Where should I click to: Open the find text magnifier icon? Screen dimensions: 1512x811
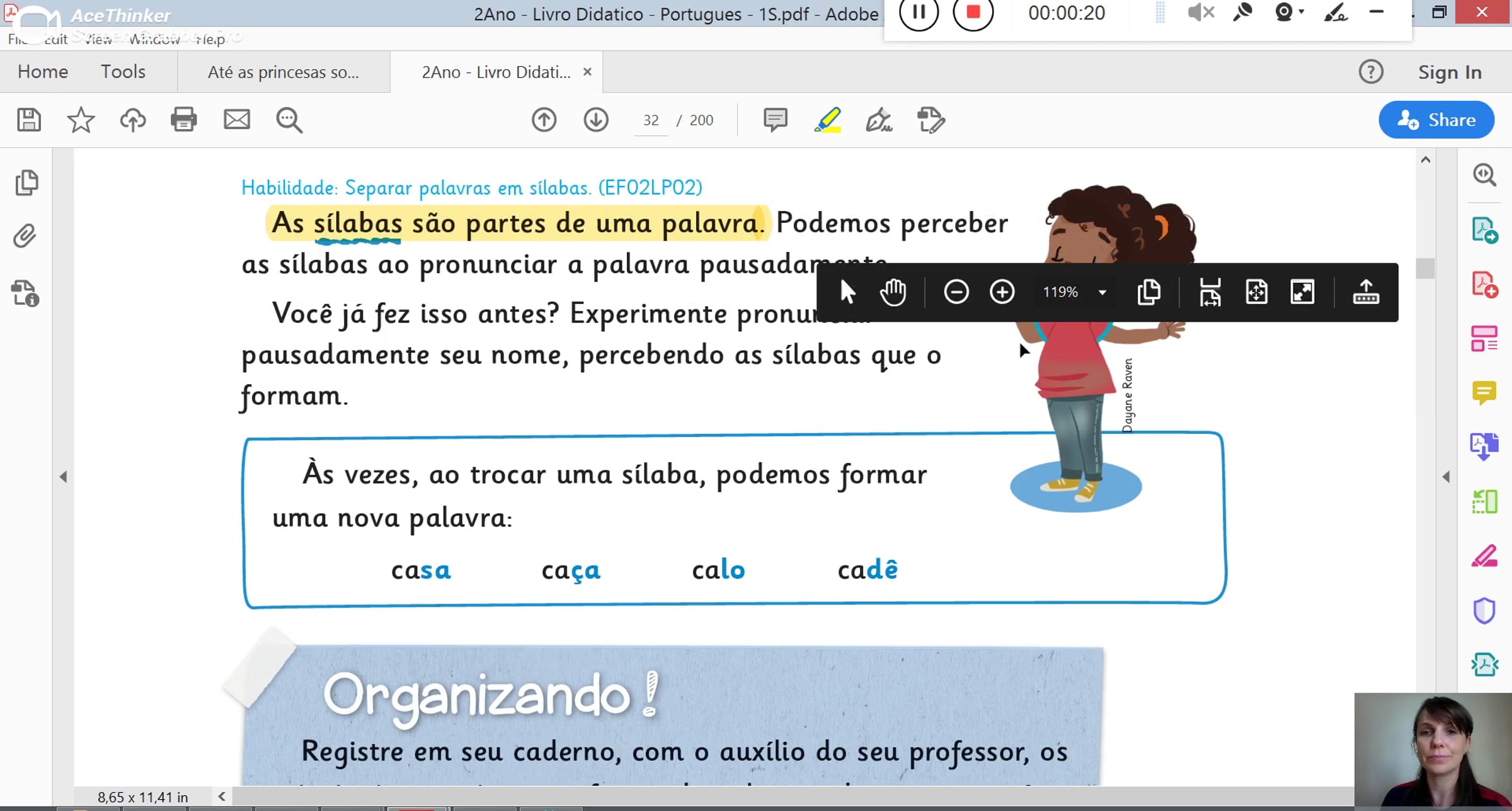click(289, 120)
